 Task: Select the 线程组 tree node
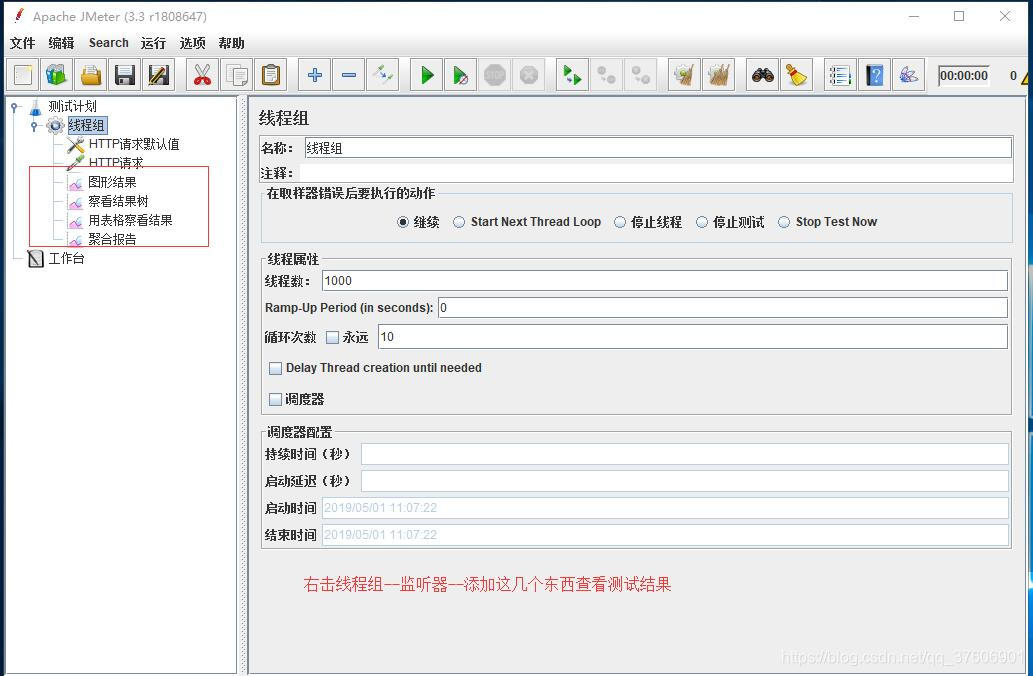(x=86, y=125)
